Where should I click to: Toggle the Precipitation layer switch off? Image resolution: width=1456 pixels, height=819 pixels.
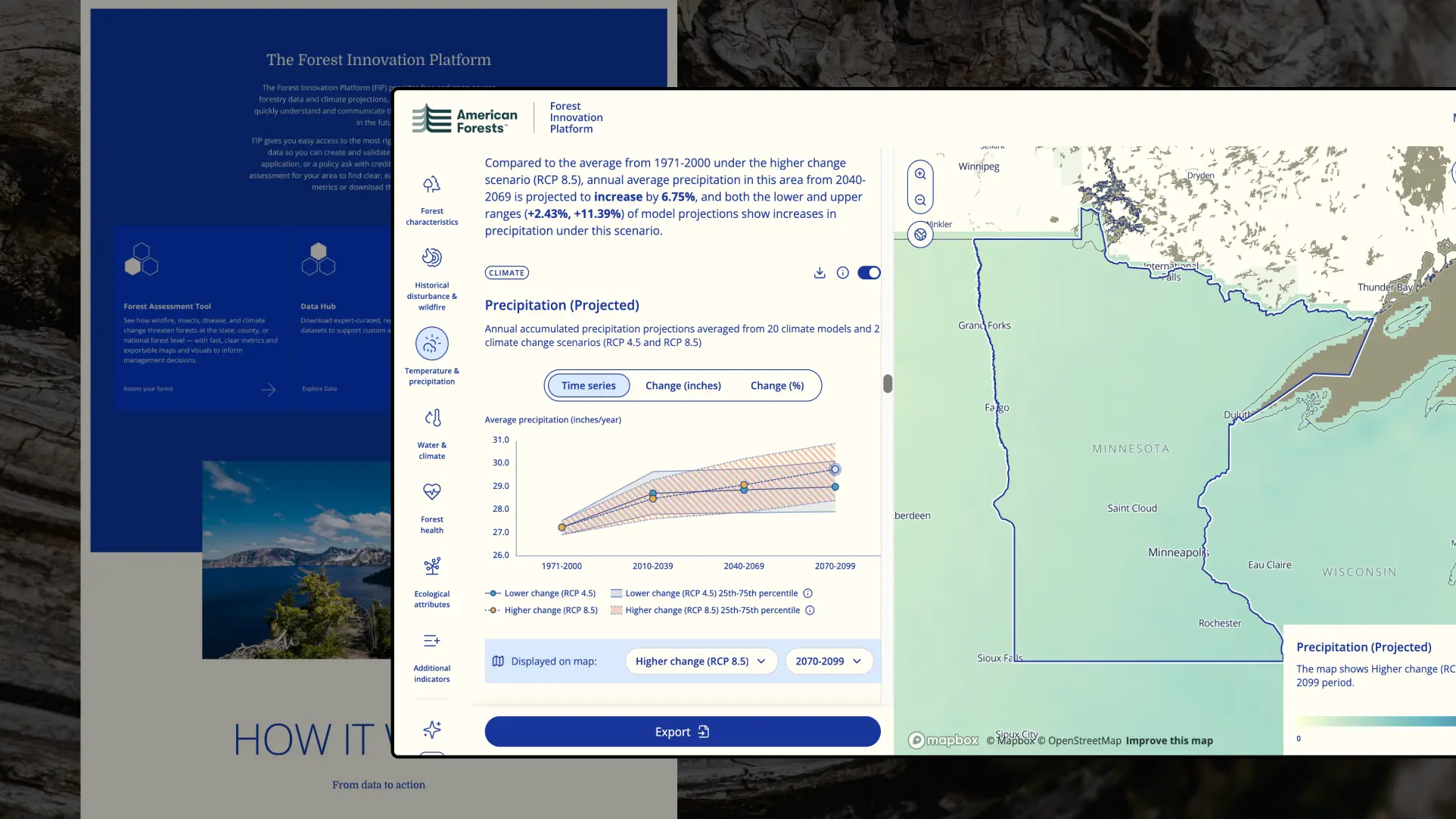(x=869, y=272)
